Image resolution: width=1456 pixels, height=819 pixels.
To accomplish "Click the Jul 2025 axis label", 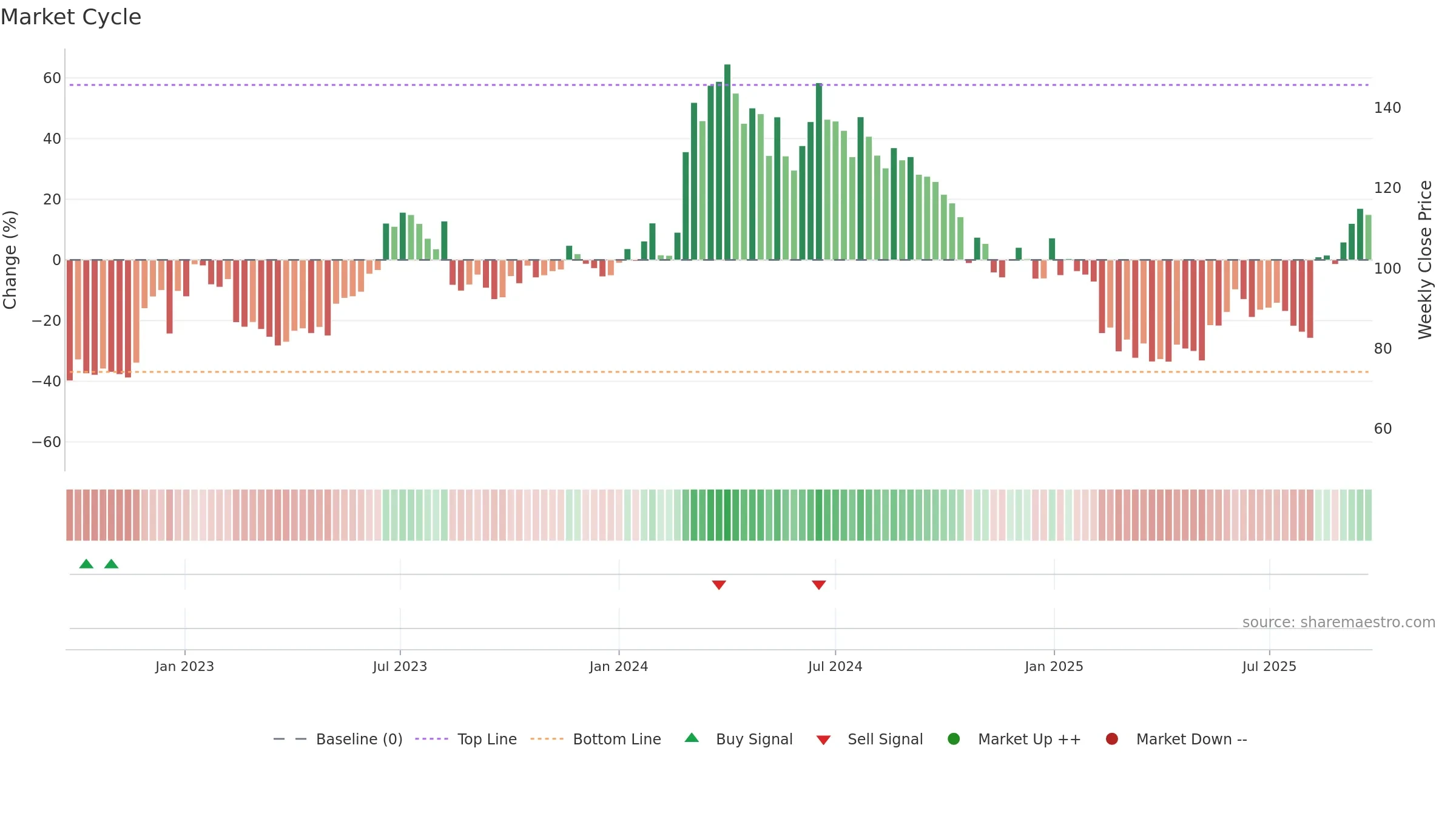I will pos(1269,666).
